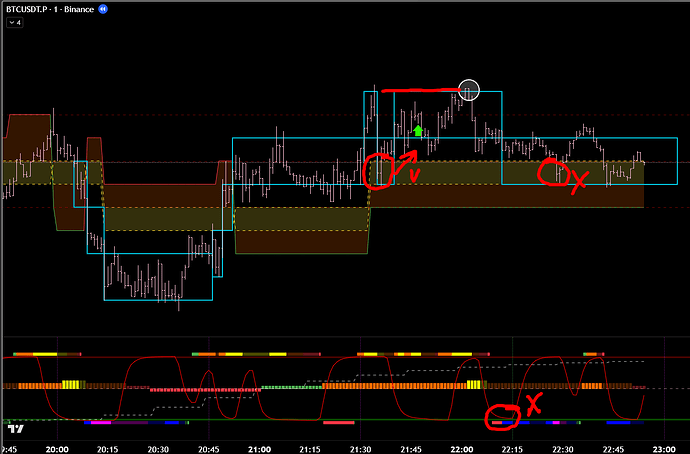This screenshot has width=690, height=454.
Task: Select the red circle in the oscillator pane
Action: pos(503,416)
